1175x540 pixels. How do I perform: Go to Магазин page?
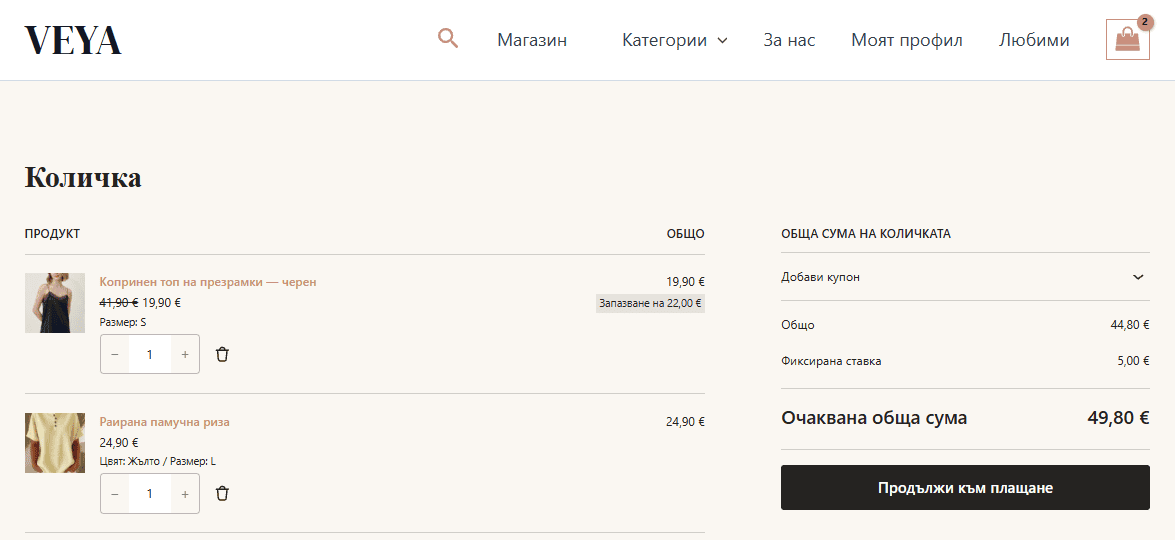532,40
